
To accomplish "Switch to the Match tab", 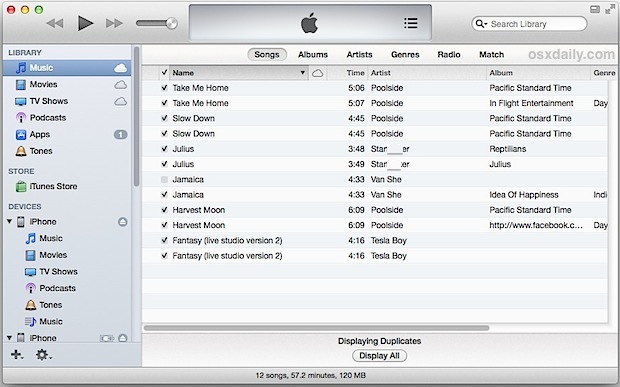I will click(491, 55).
